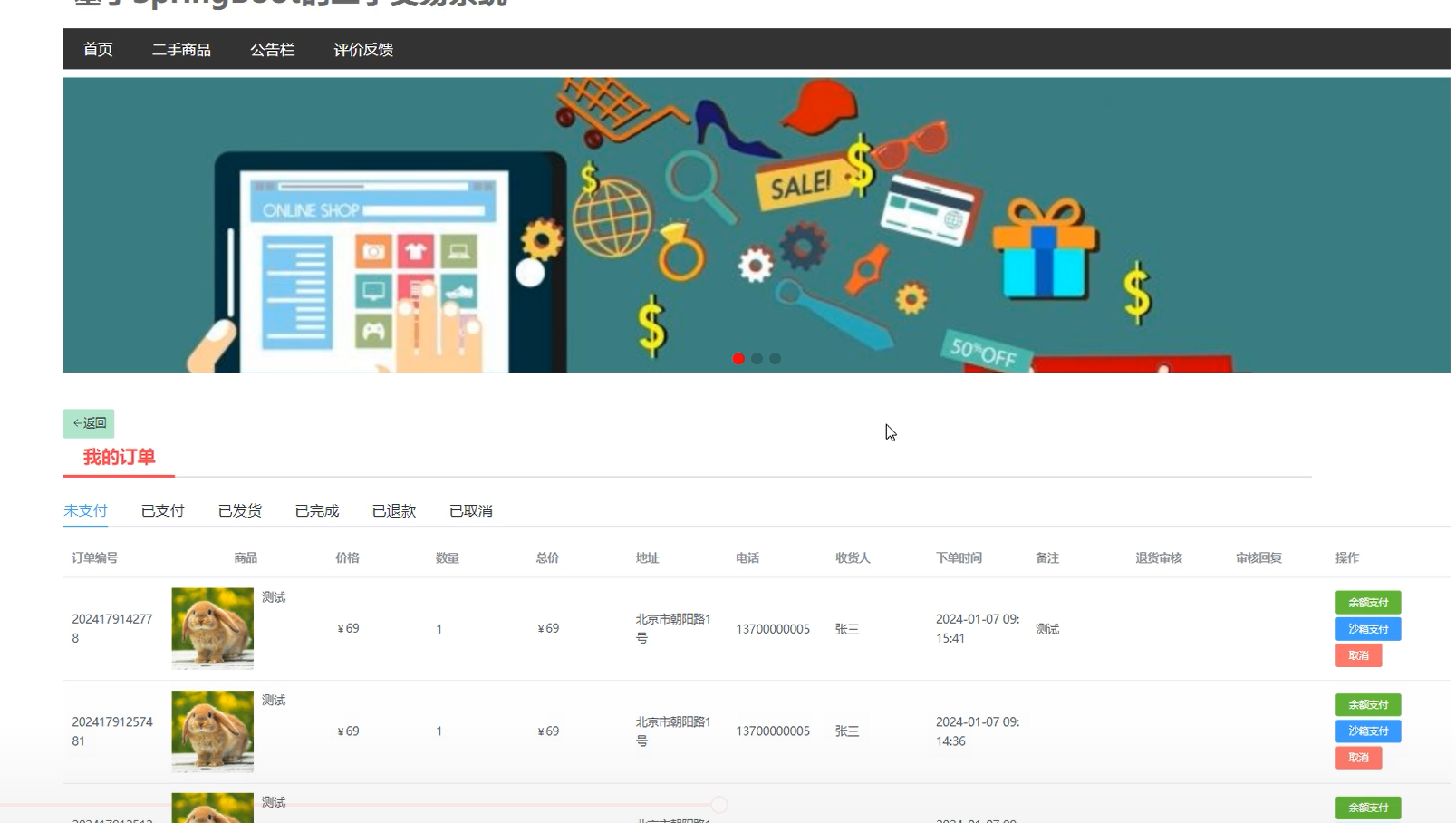Click the 我的订单 heading
Viewport: 1456px width, 823px height.
[x=119, y=457]
